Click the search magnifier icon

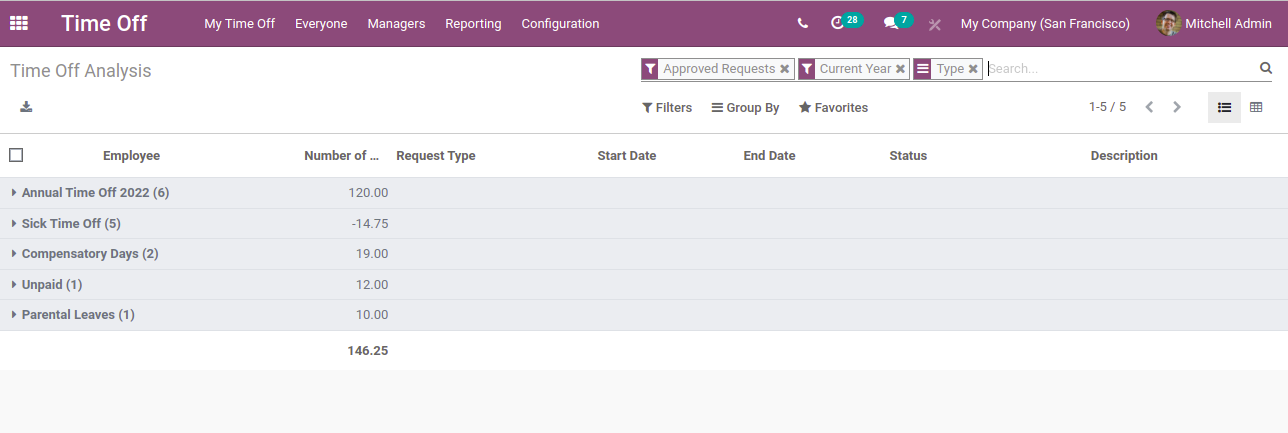point(1266,69)
